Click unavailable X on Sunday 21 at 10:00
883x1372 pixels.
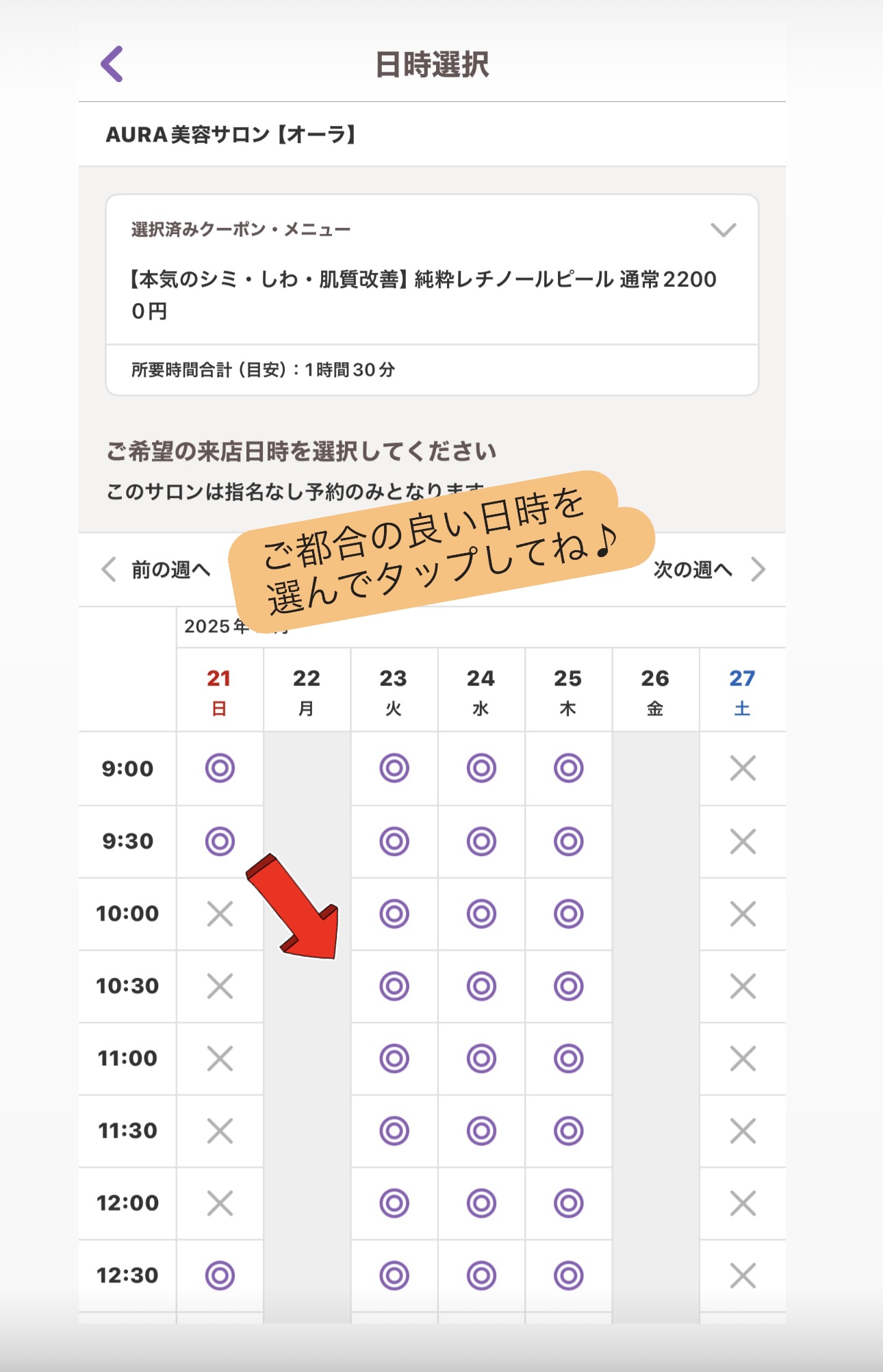pyautogui.click(x=220, y=914)
